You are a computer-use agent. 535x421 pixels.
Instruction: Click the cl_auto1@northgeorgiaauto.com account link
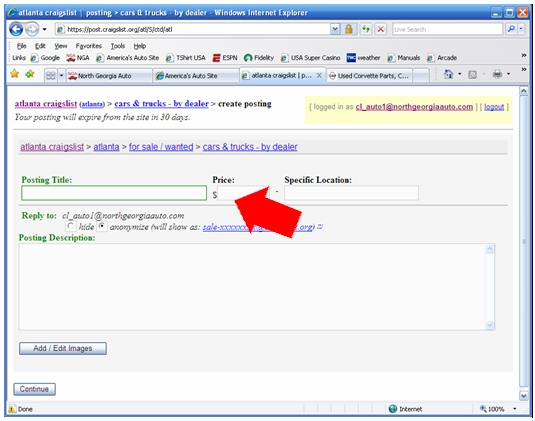click(414, 107)
